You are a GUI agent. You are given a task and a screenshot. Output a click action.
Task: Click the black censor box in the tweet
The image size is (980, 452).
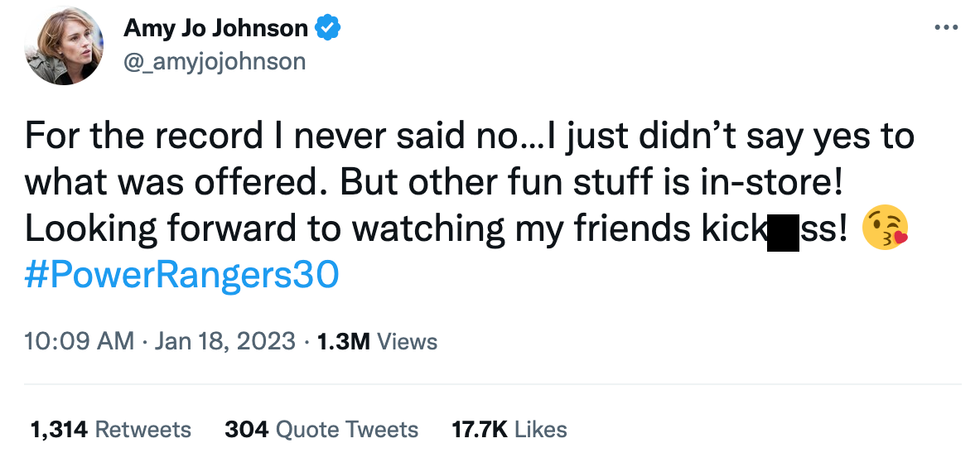tap(781, 231)
